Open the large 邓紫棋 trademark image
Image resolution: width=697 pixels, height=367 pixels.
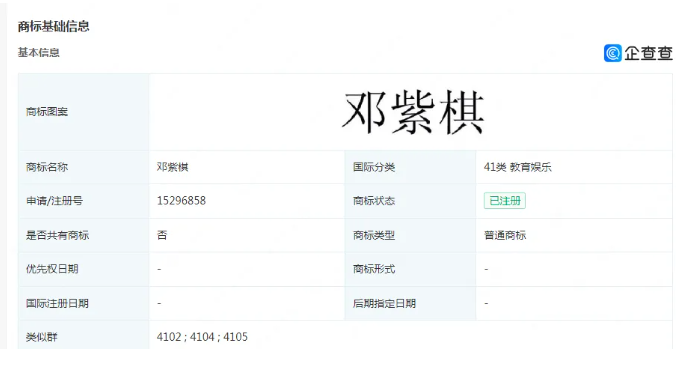click(413, 112)
